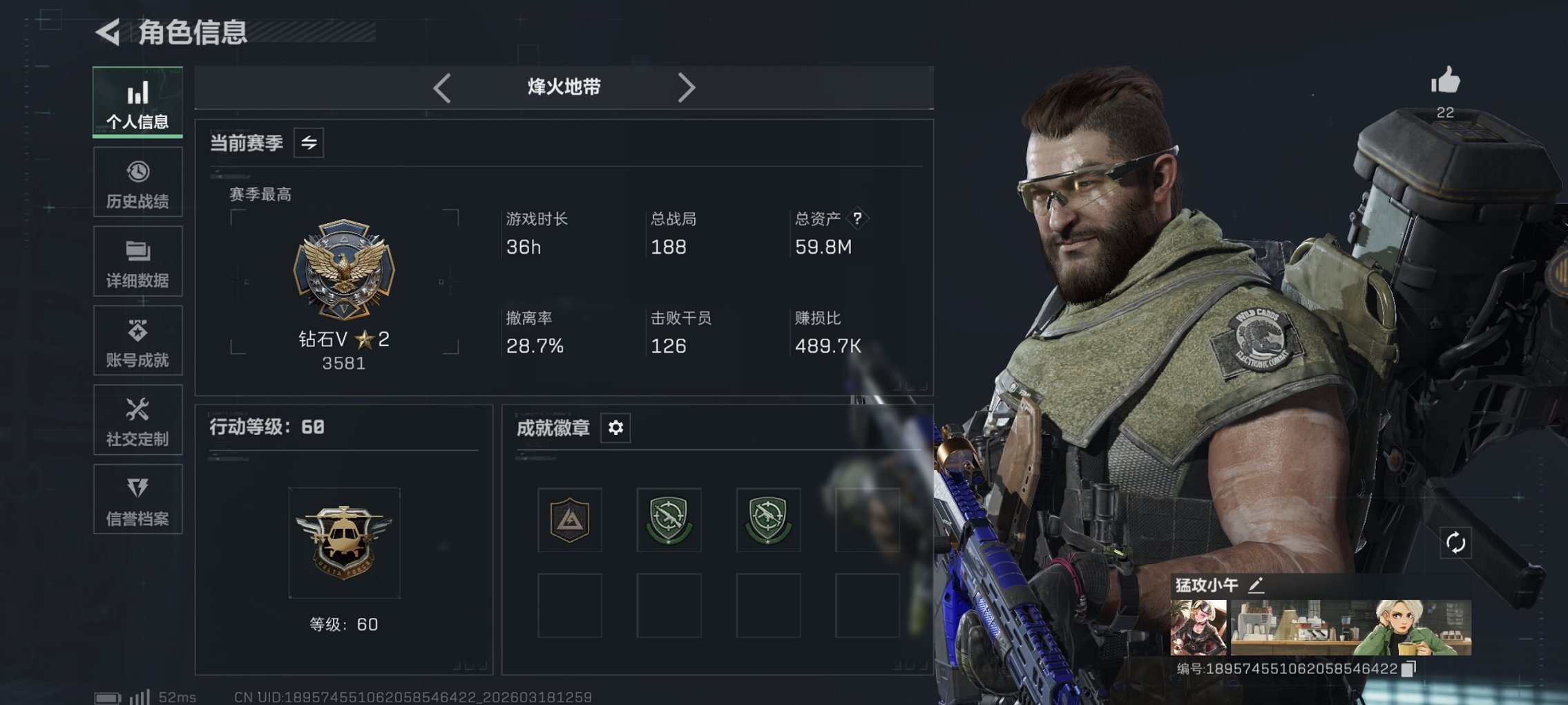
Task: Select the 个人信息 tab
Action: click(138, 102)
